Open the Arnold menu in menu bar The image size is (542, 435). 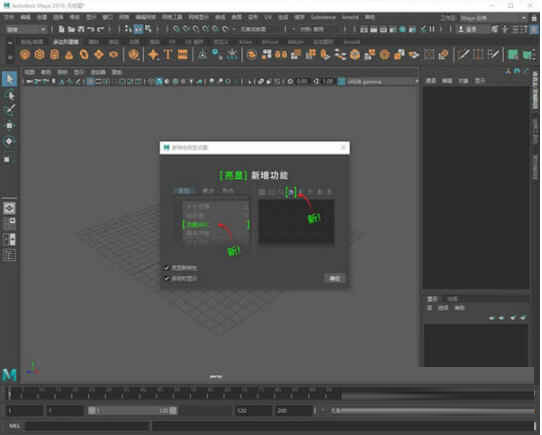[x=350, y=17]
